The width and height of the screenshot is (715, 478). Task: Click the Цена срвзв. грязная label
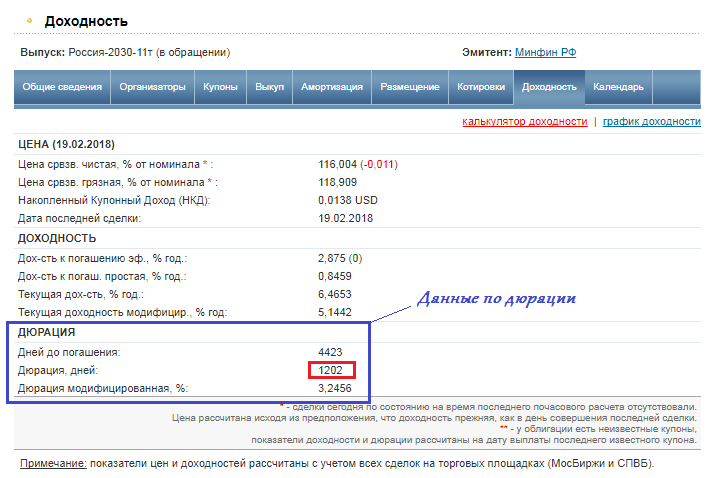pyautogui.click(x=118, y=182)
